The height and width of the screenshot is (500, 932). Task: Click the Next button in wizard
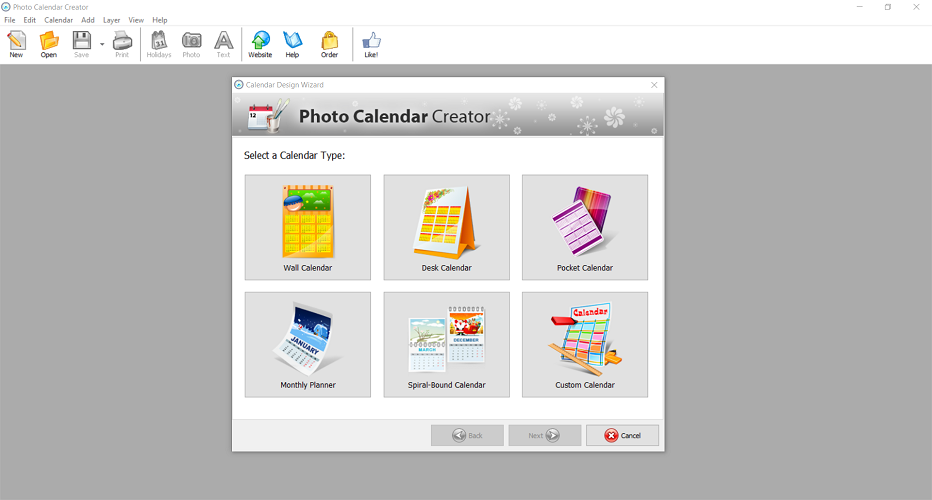pyautogui.click(x=544, y=435)
